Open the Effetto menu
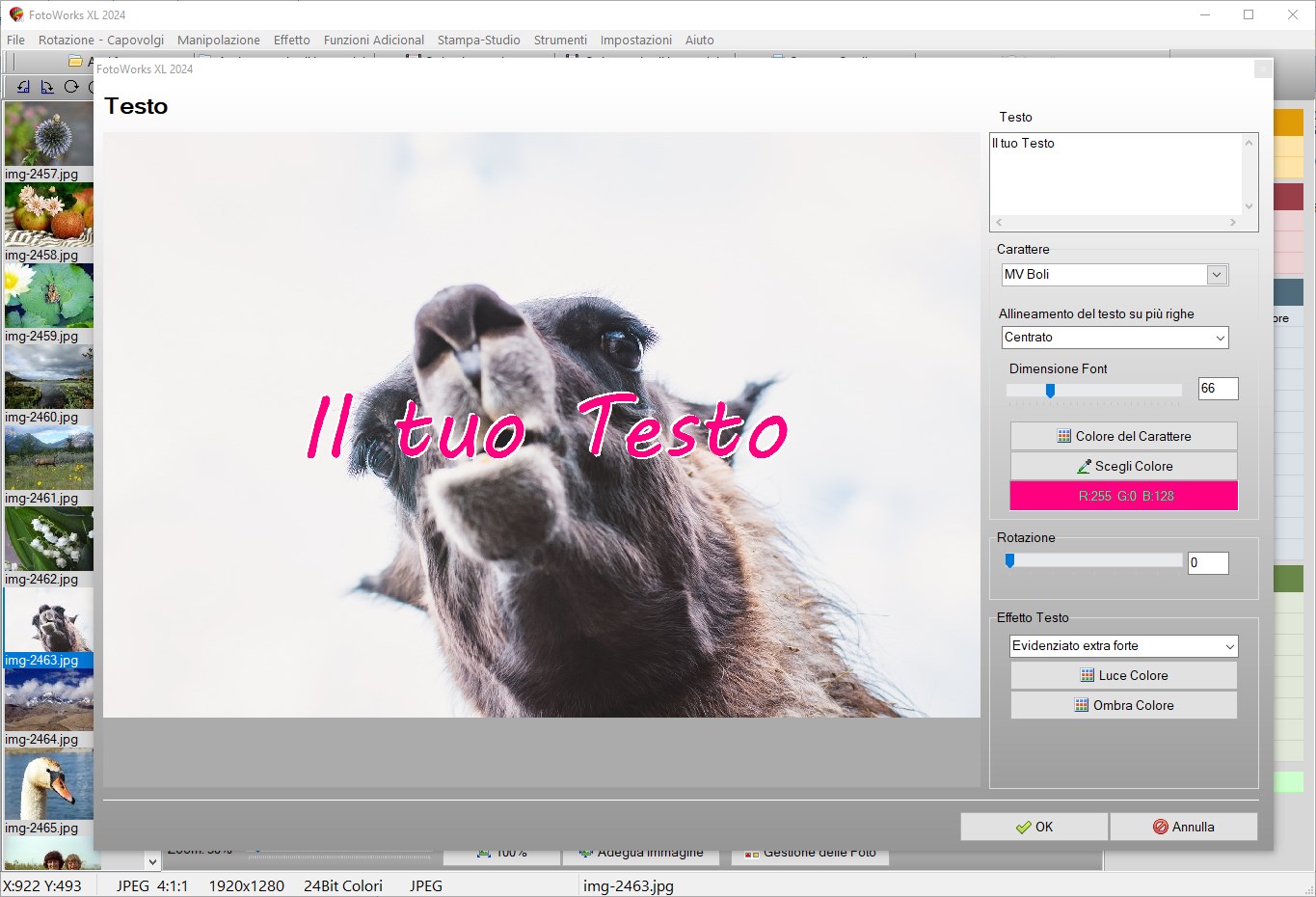Image resolution: width=1316 pixels, height=897 pixels. (292, 40)
